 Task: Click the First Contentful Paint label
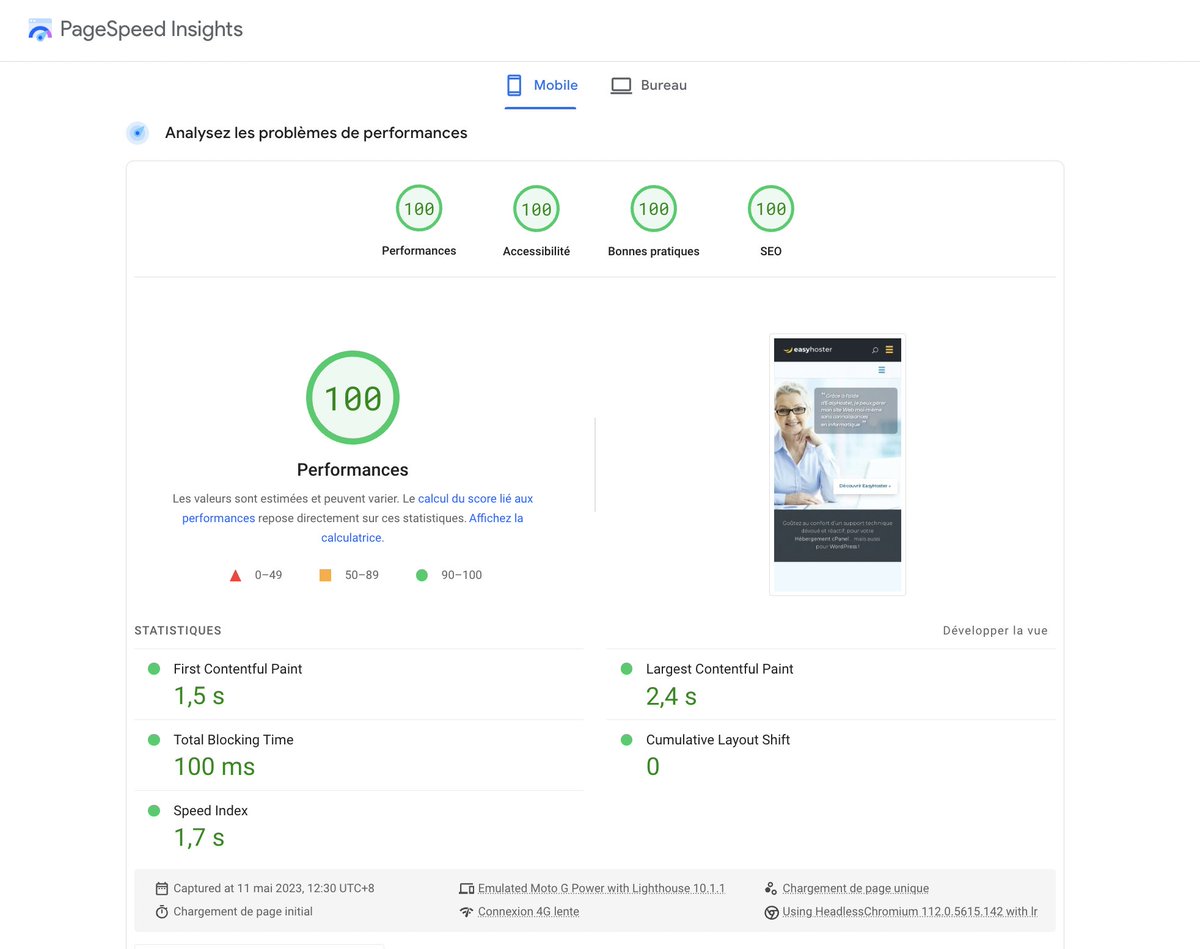[x=238, y=669]
